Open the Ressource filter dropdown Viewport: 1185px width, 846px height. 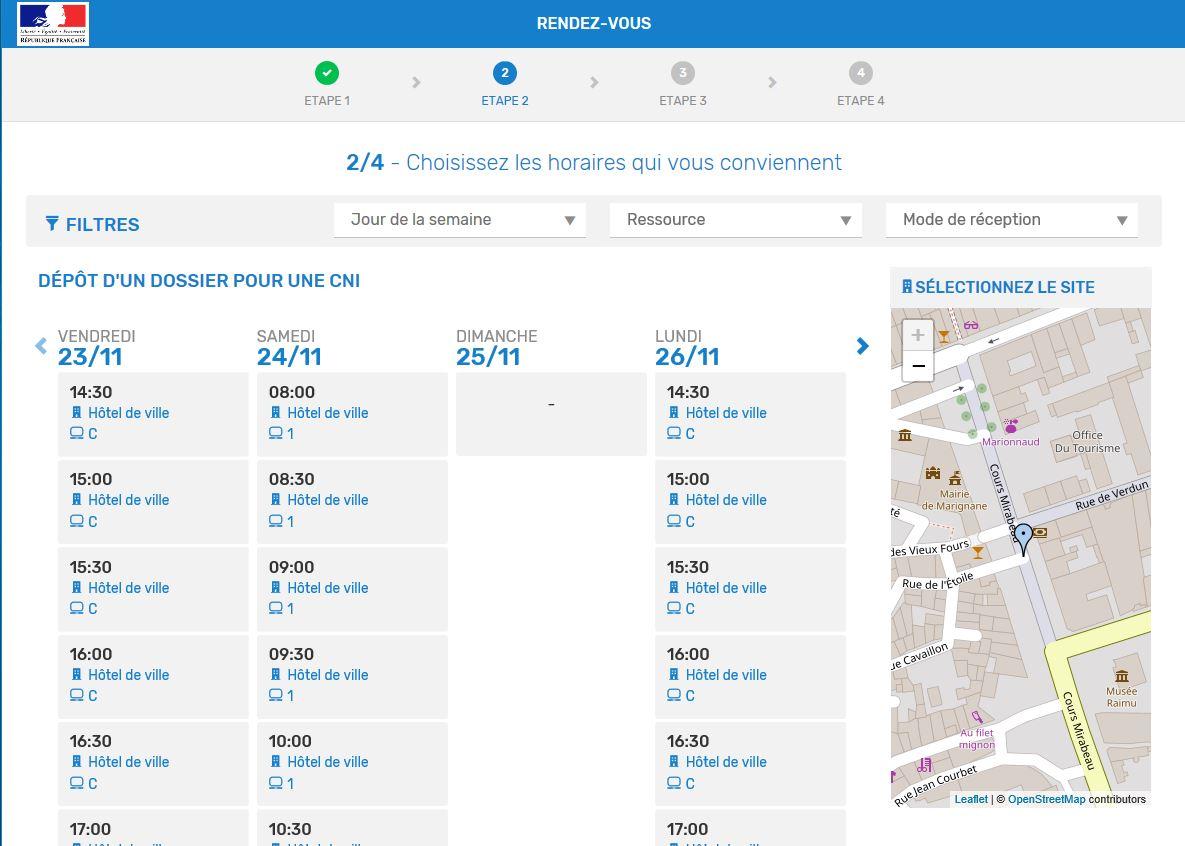tap(735, 220)
